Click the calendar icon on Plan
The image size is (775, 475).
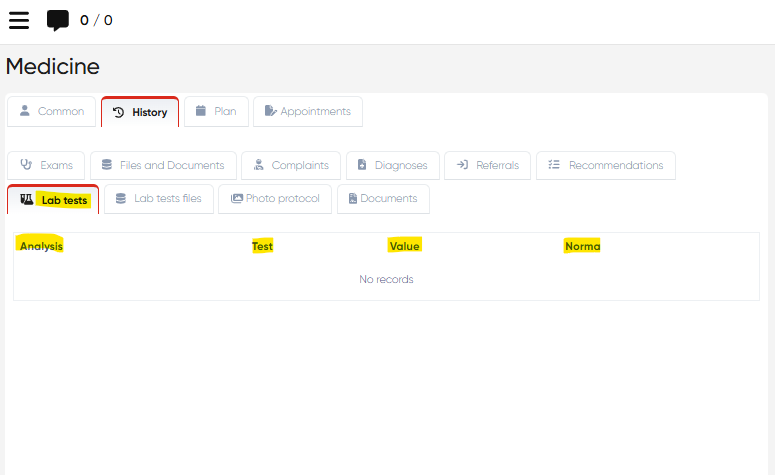pyautogui.click(x=201, y=111)
